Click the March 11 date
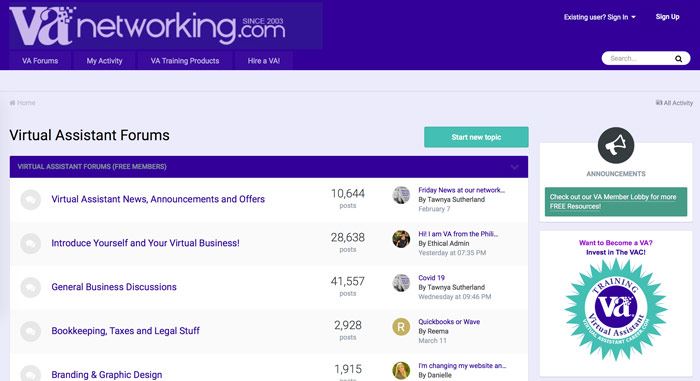Viewport: 700px width, 381px height. pos(433,341)
